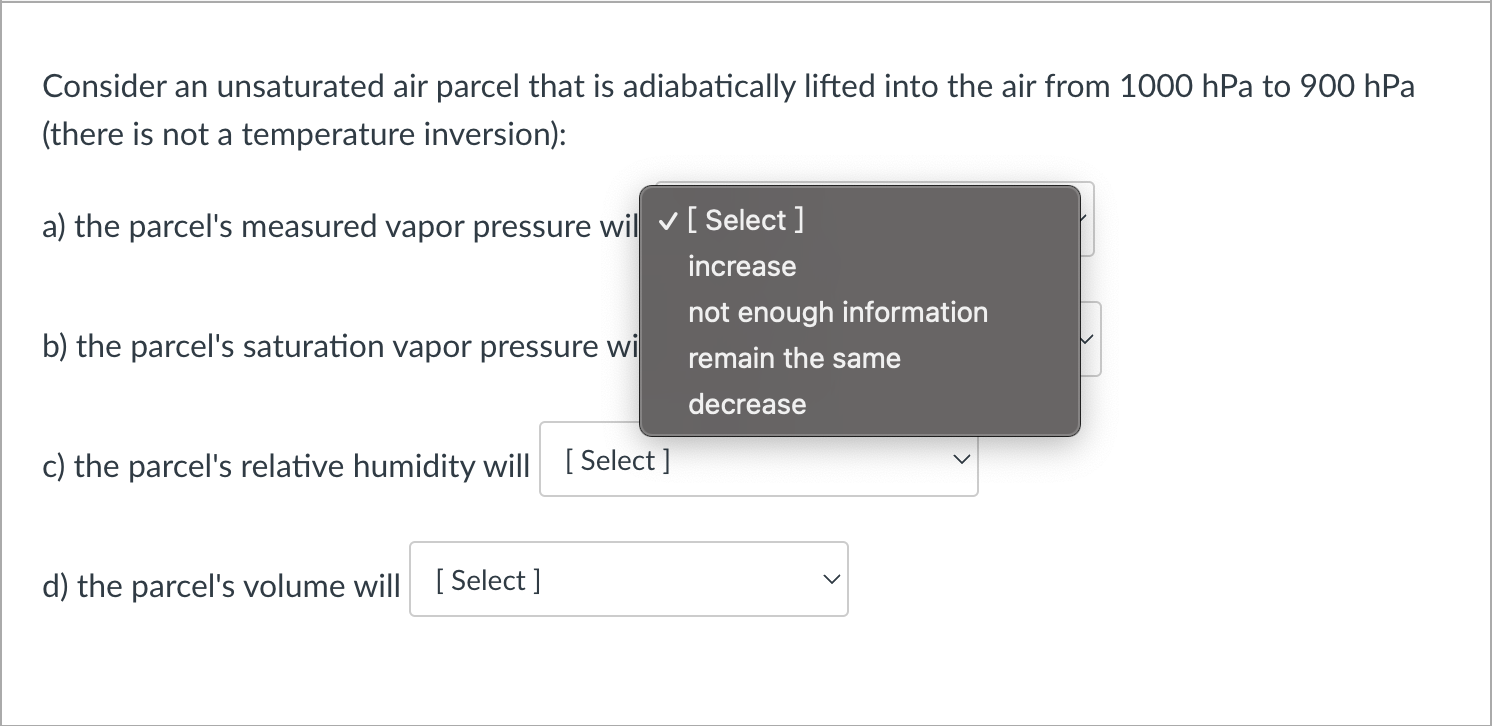Click the label for question part c

pyautogui.click(x=285, y=465)
